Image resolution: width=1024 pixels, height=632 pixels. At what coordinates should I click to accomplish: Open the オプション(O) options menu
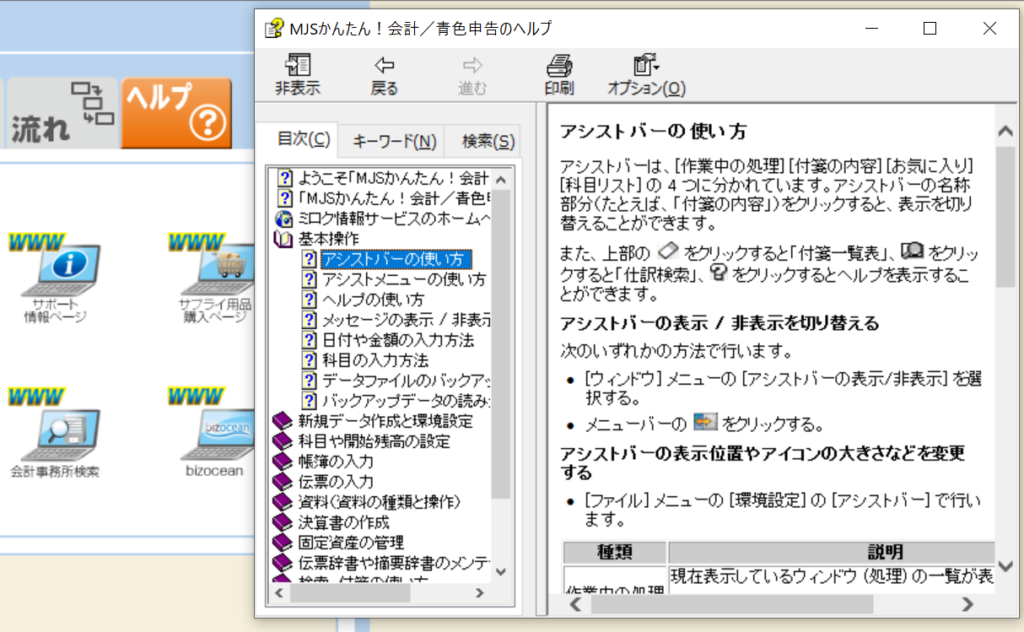(x=646, y=75)
